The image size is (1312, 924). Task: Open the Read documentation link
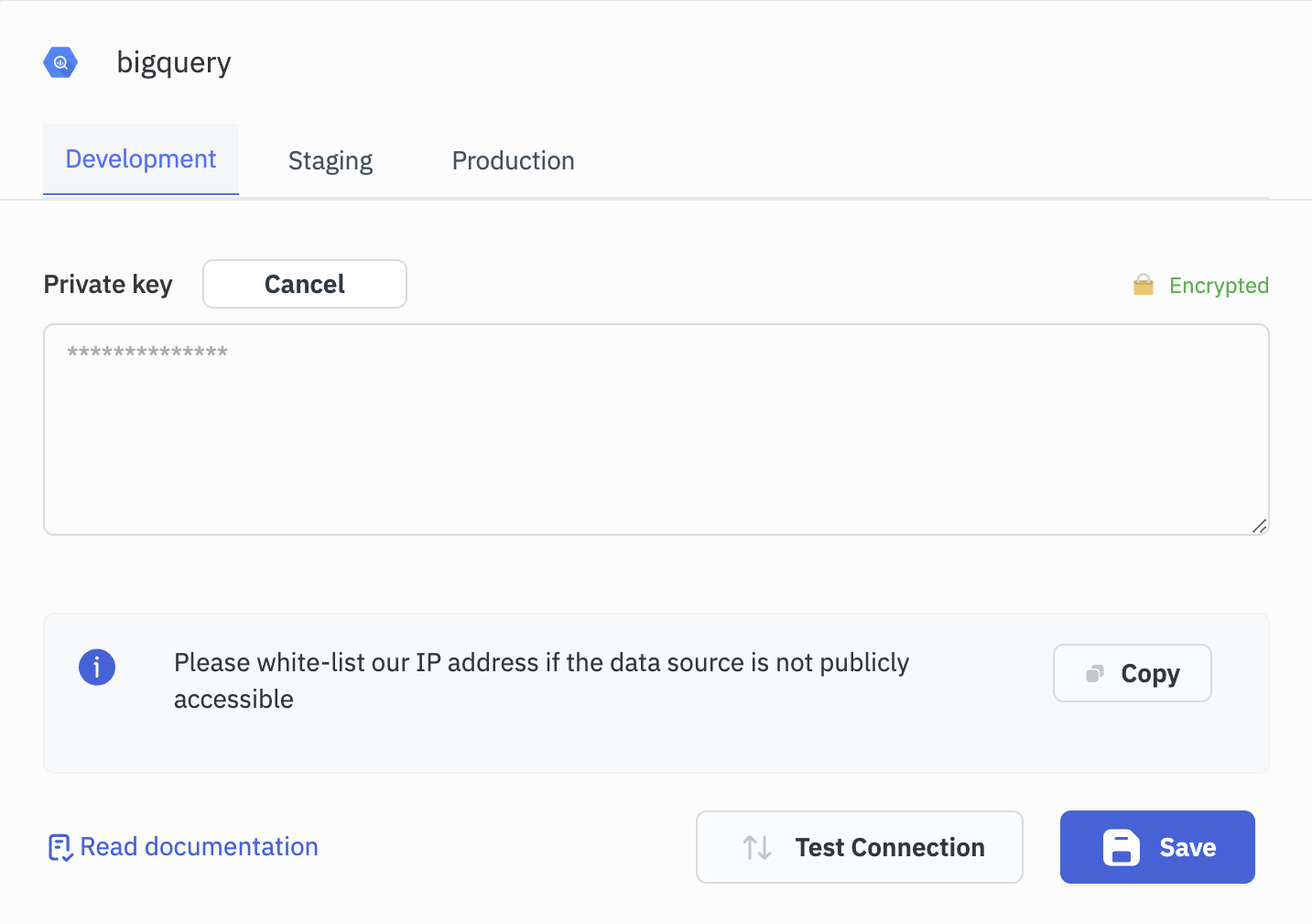(x=199, y=847)
